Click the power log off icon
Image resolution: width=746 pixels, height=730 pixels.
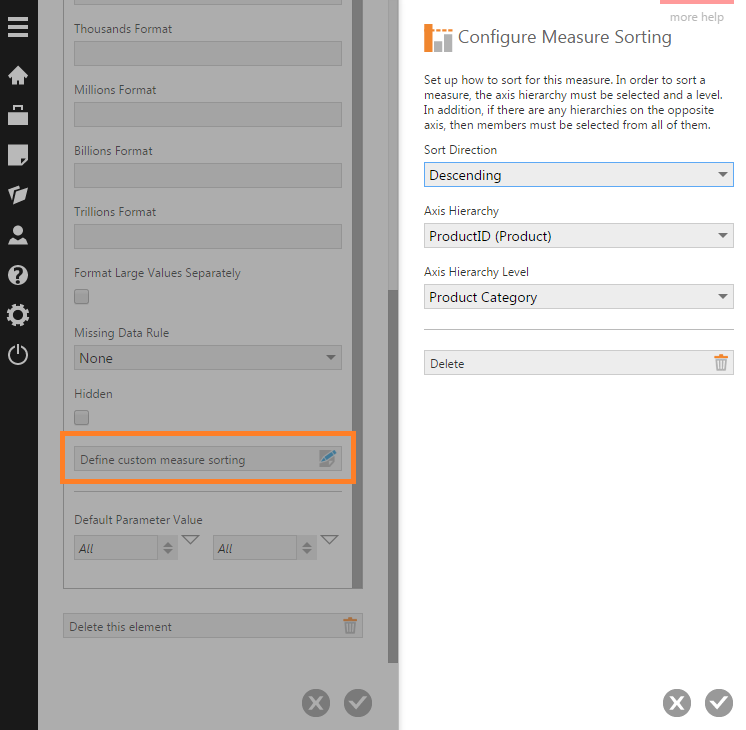click(18, 355)
